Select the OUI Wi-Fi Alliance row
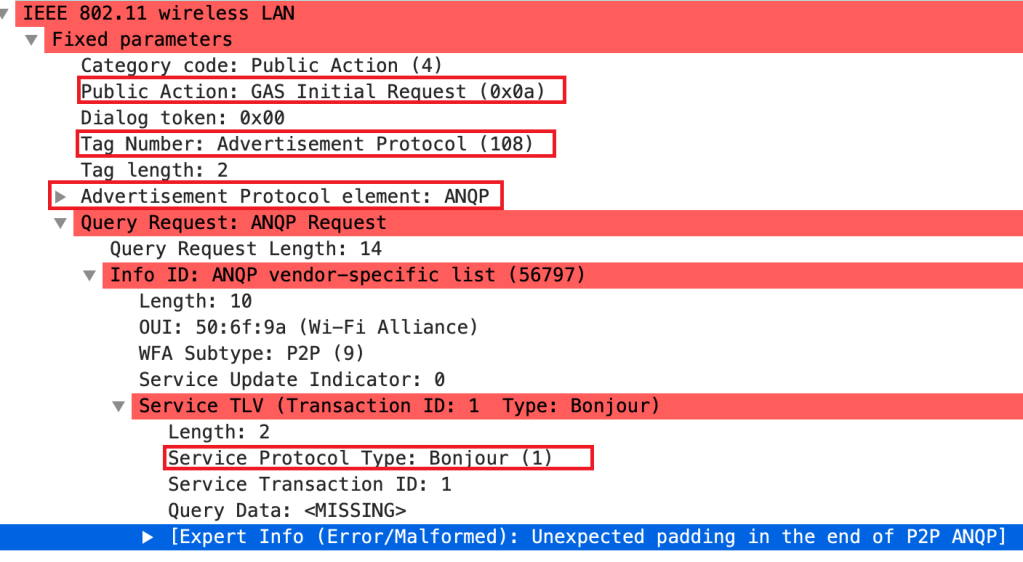This screenshot has height=562, width=1023. 308,327
